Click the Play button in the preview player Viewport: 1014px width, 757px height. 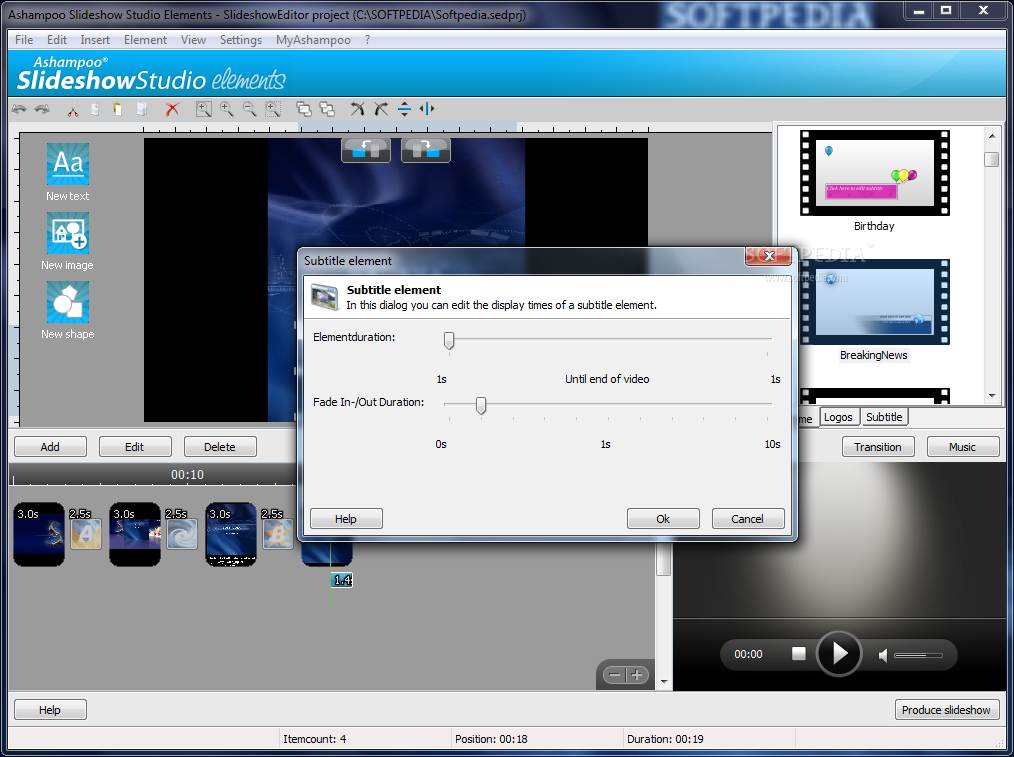[x=839, y=654]
